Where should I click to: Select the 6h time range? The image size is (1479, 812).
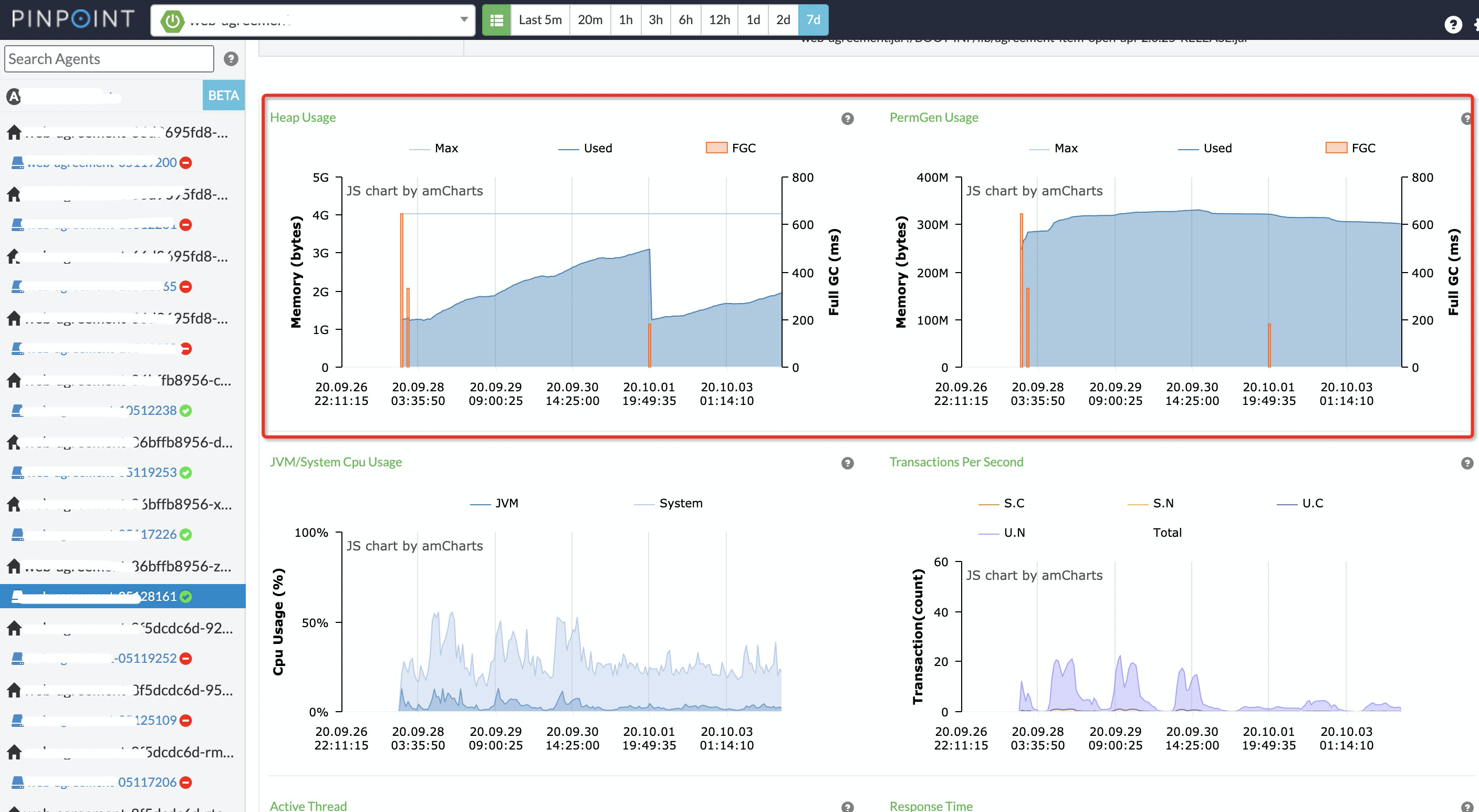(685, 20)
